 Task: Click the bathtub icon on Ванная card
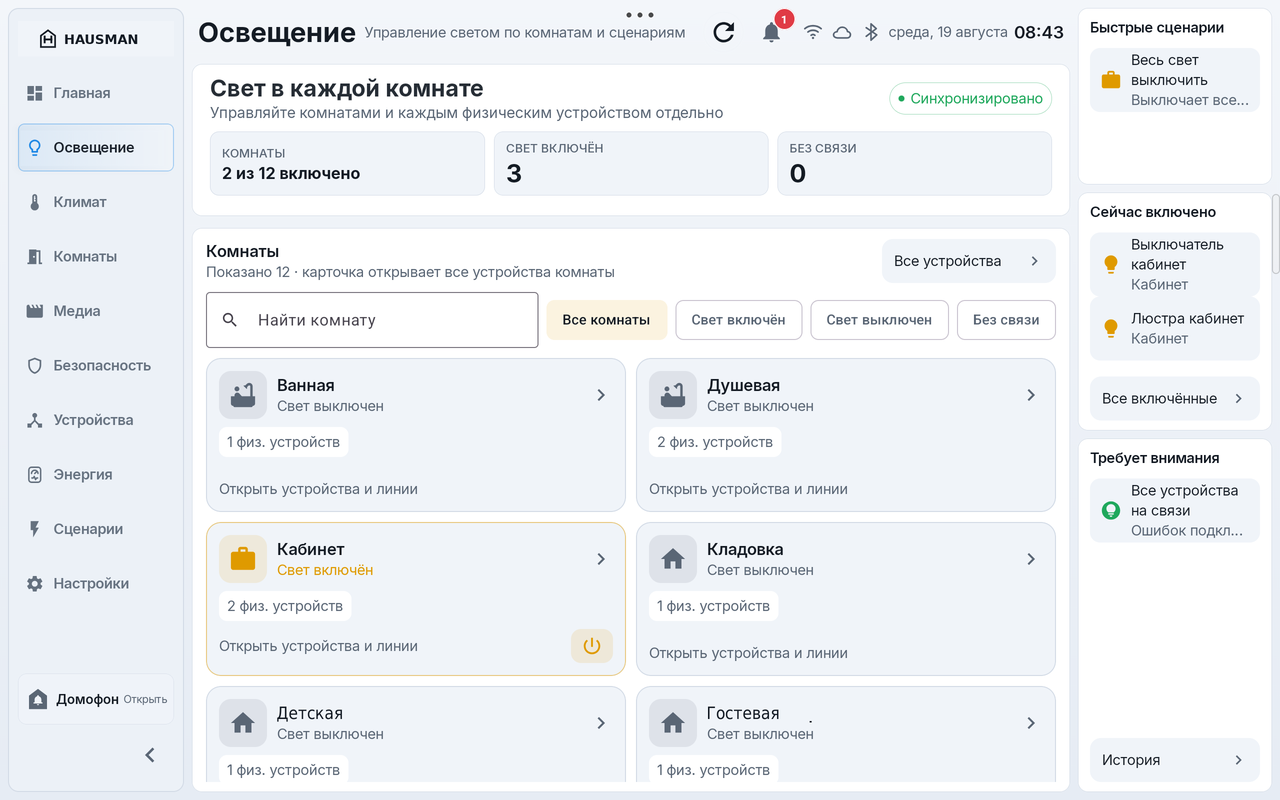point(243,395)
